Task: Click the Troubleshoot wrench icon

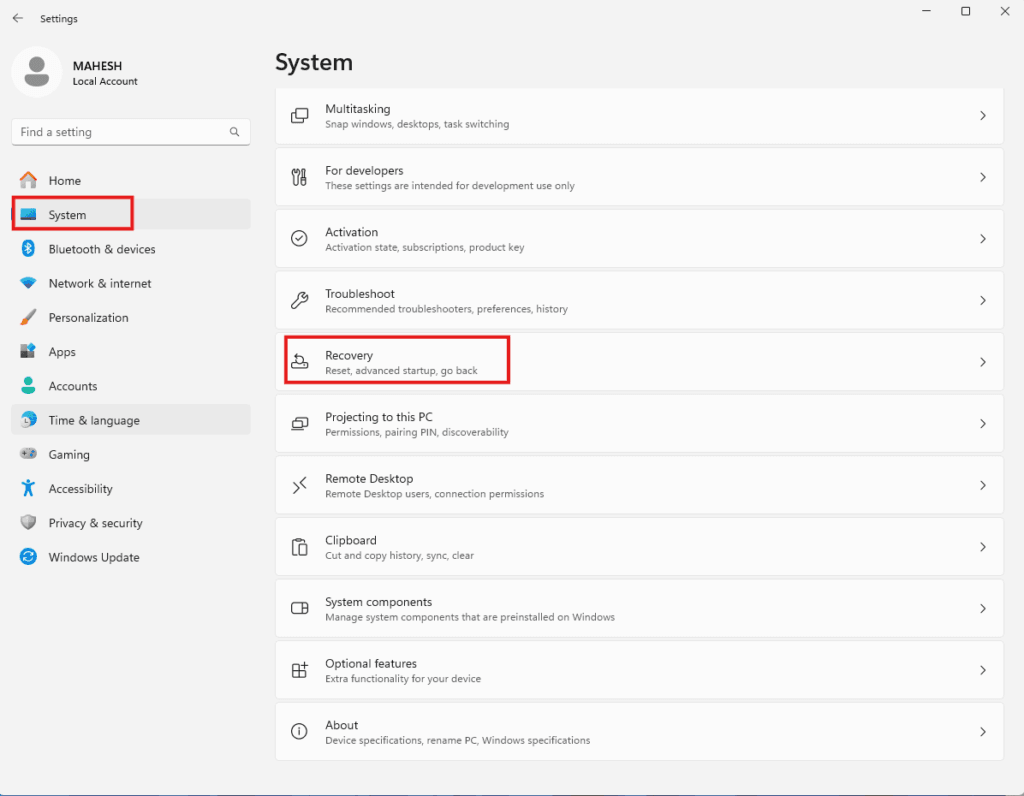Action: [299, 300]
